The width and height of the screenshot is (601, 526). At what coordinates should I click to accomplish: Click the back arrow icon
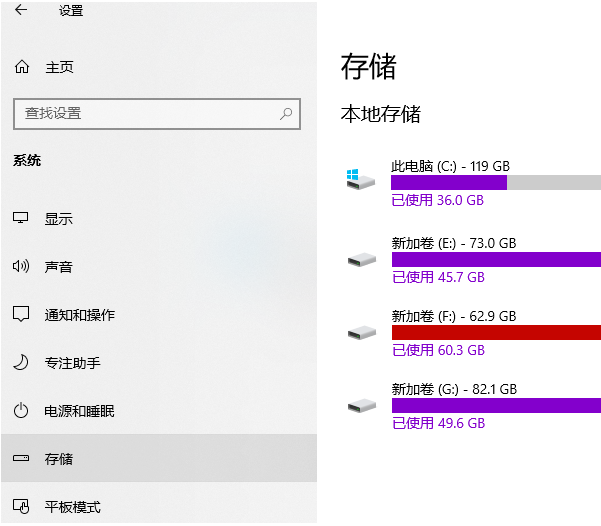point(21,11)
